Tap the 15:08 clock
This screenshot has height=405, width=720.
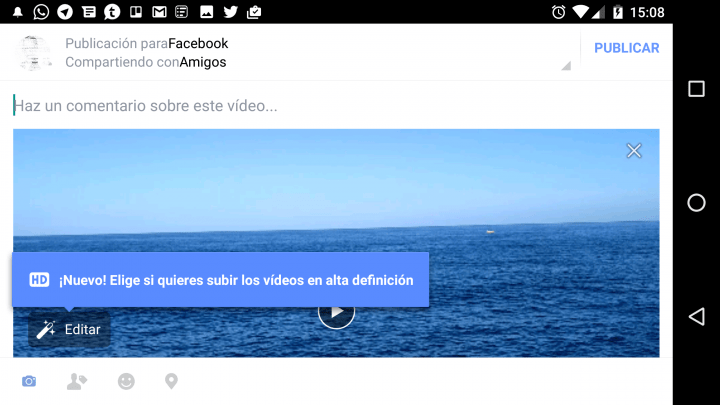647,12
